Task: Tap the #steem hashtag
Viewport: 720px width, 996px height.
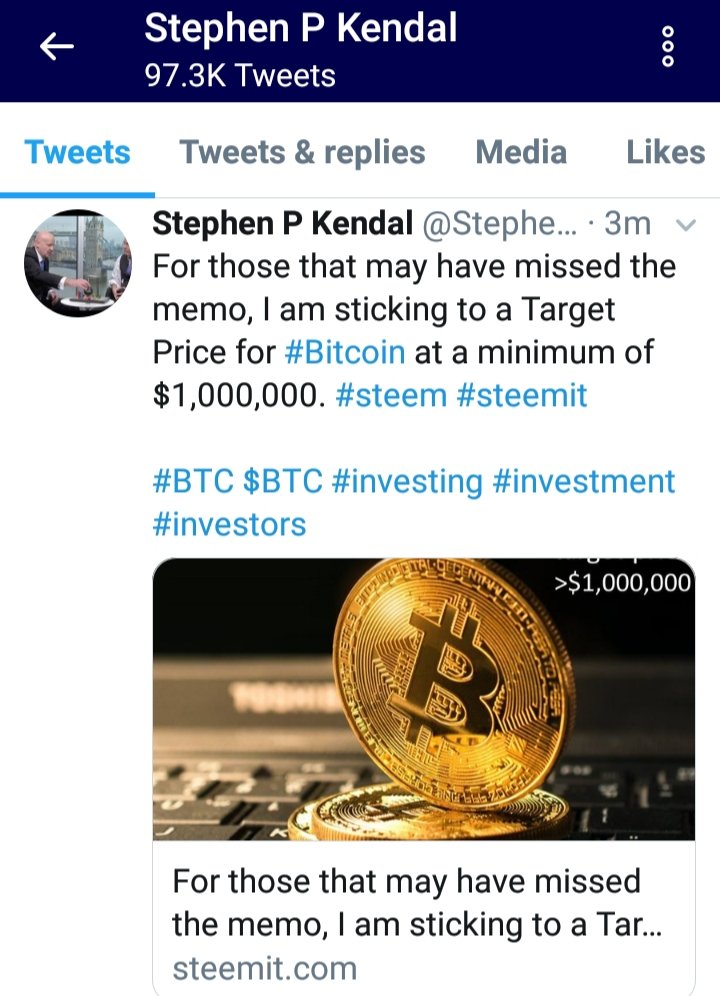Action: click(391, 395)
